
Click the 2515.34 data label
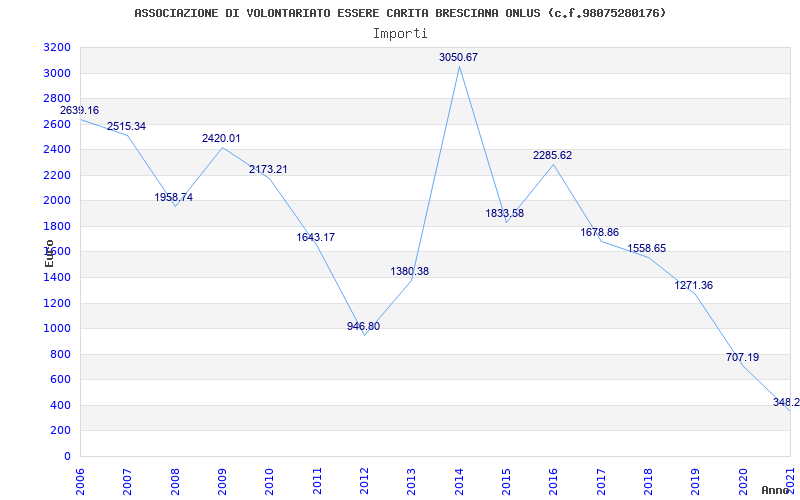click(x=127, y=126)
